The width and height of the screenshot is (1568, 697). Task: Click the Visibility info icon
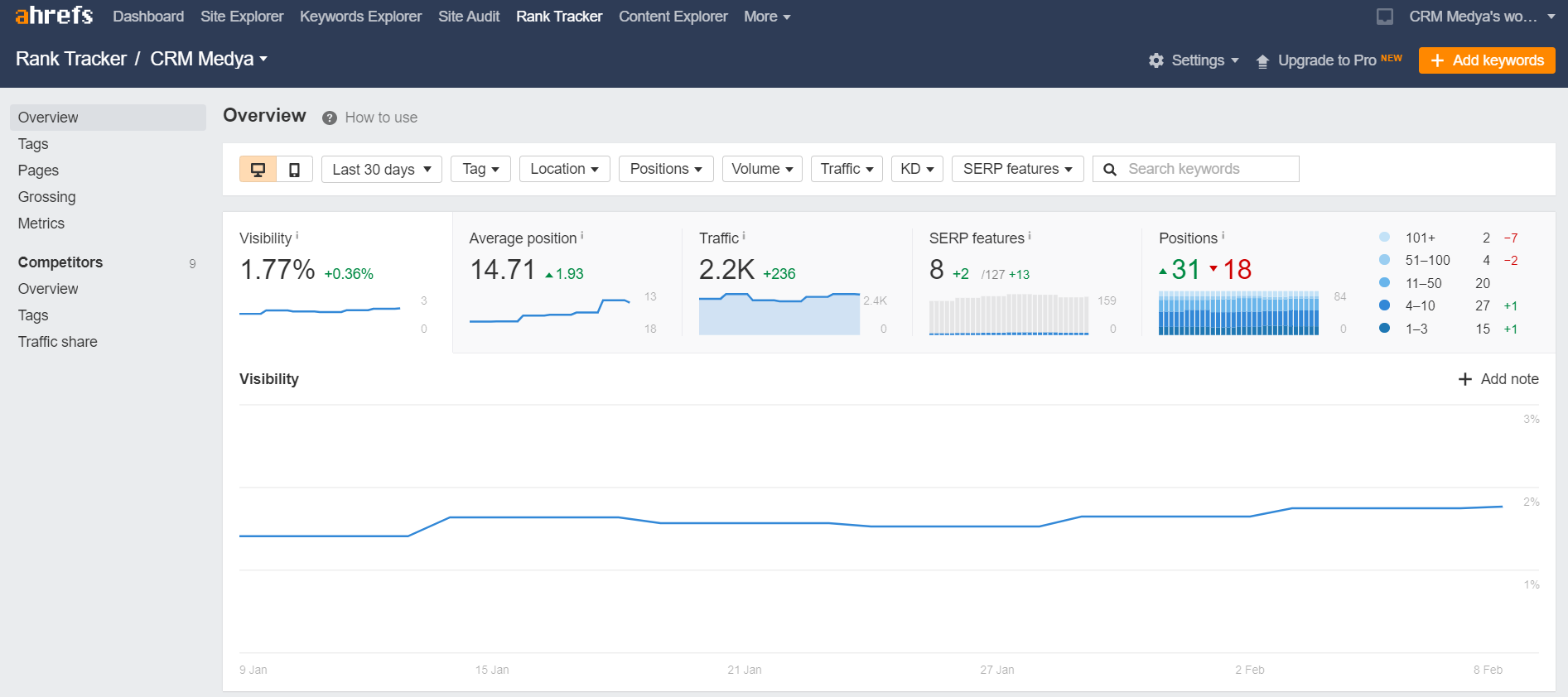pos(297,236)
